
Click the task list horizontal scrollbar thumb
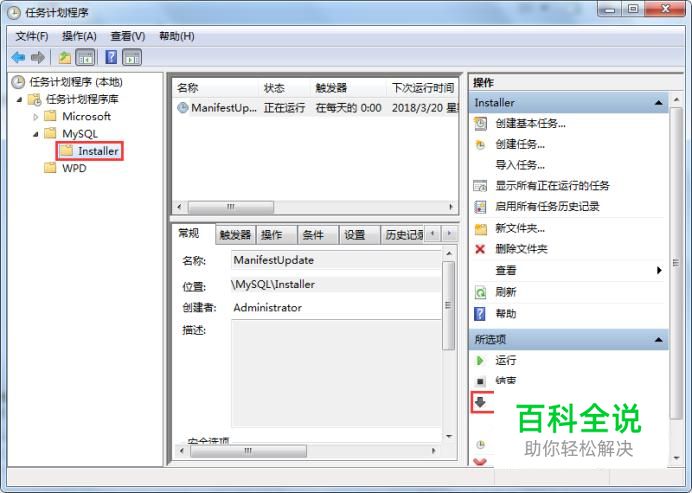[231, 207]
